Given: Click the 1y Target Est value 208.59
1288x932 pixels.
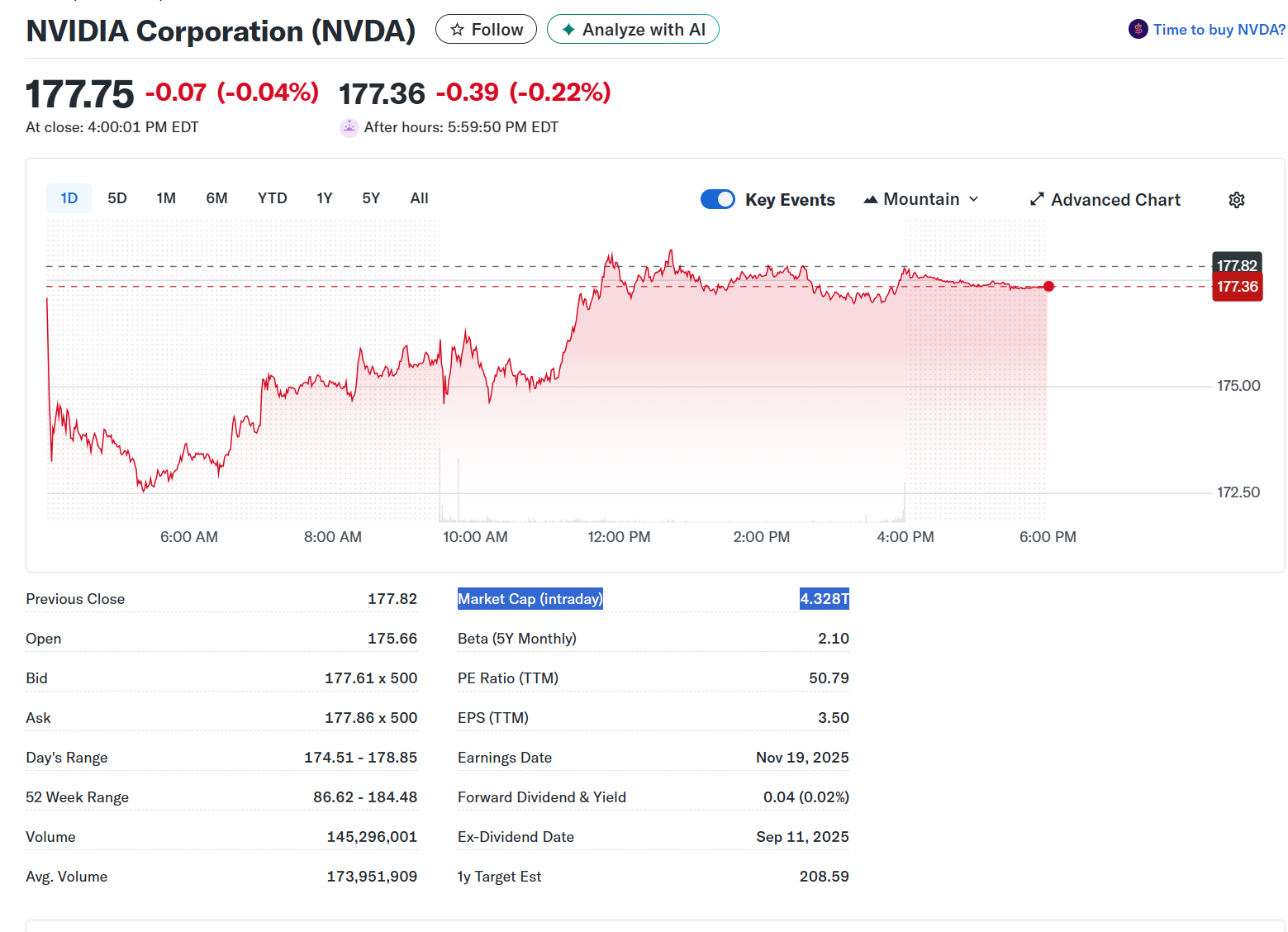Looking at the screenshot, I should coord(825,877).
